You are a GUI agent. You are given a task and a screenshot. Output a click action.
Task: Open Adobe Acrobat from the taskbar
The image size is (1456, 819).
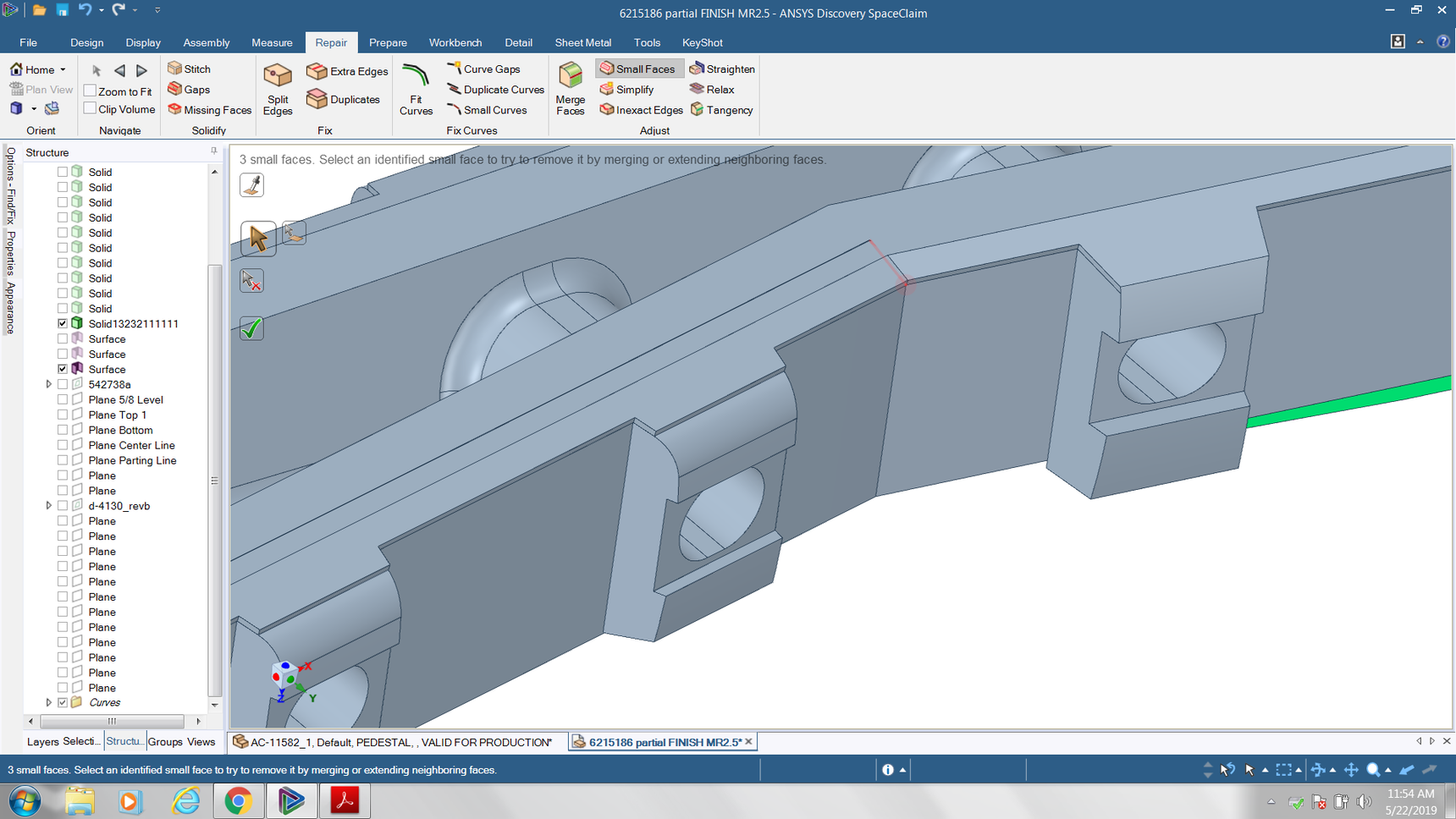point(345,800)
